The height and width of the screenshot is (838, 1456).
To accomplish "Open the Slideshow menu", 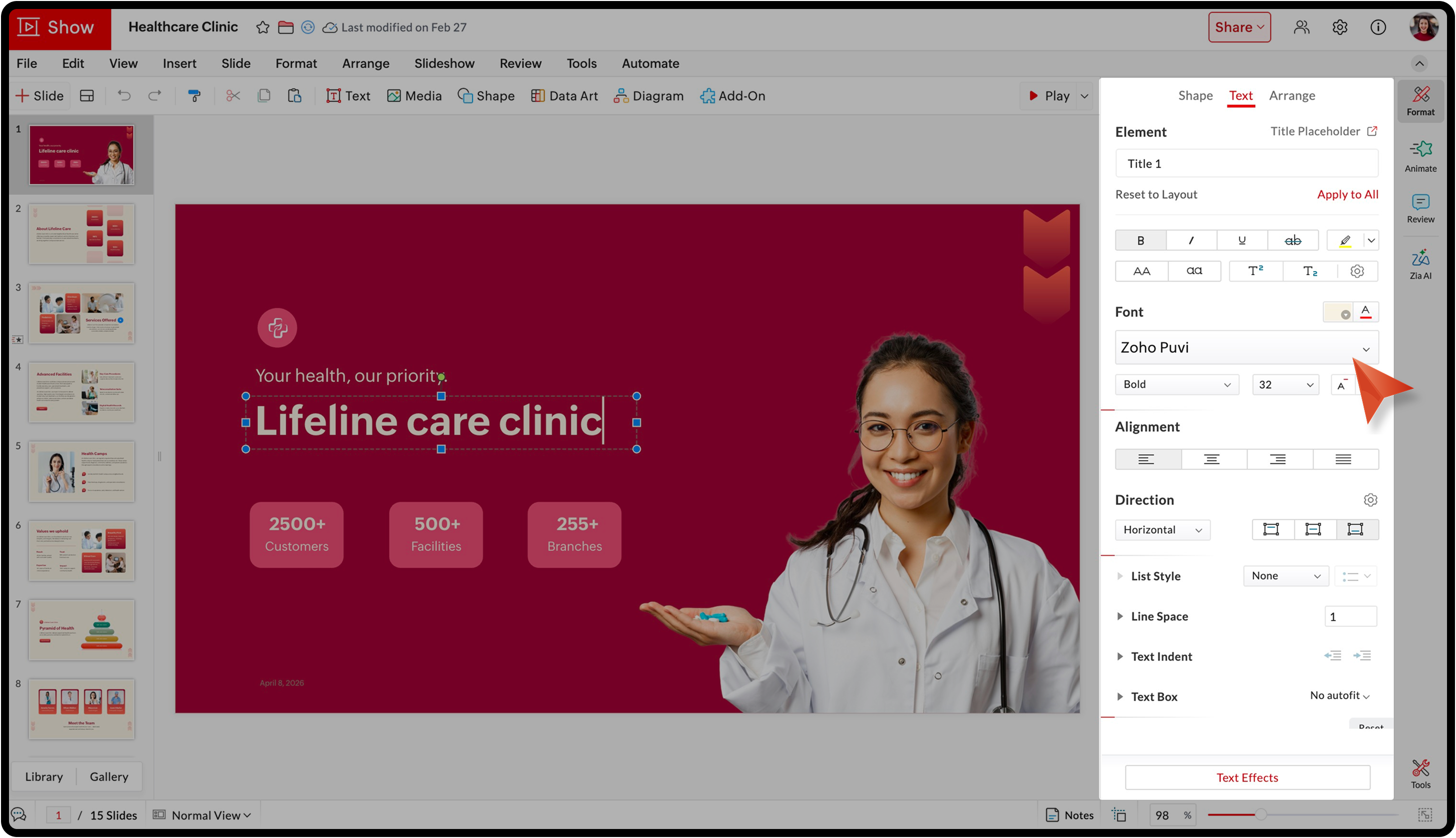I will tap(444, 63).
